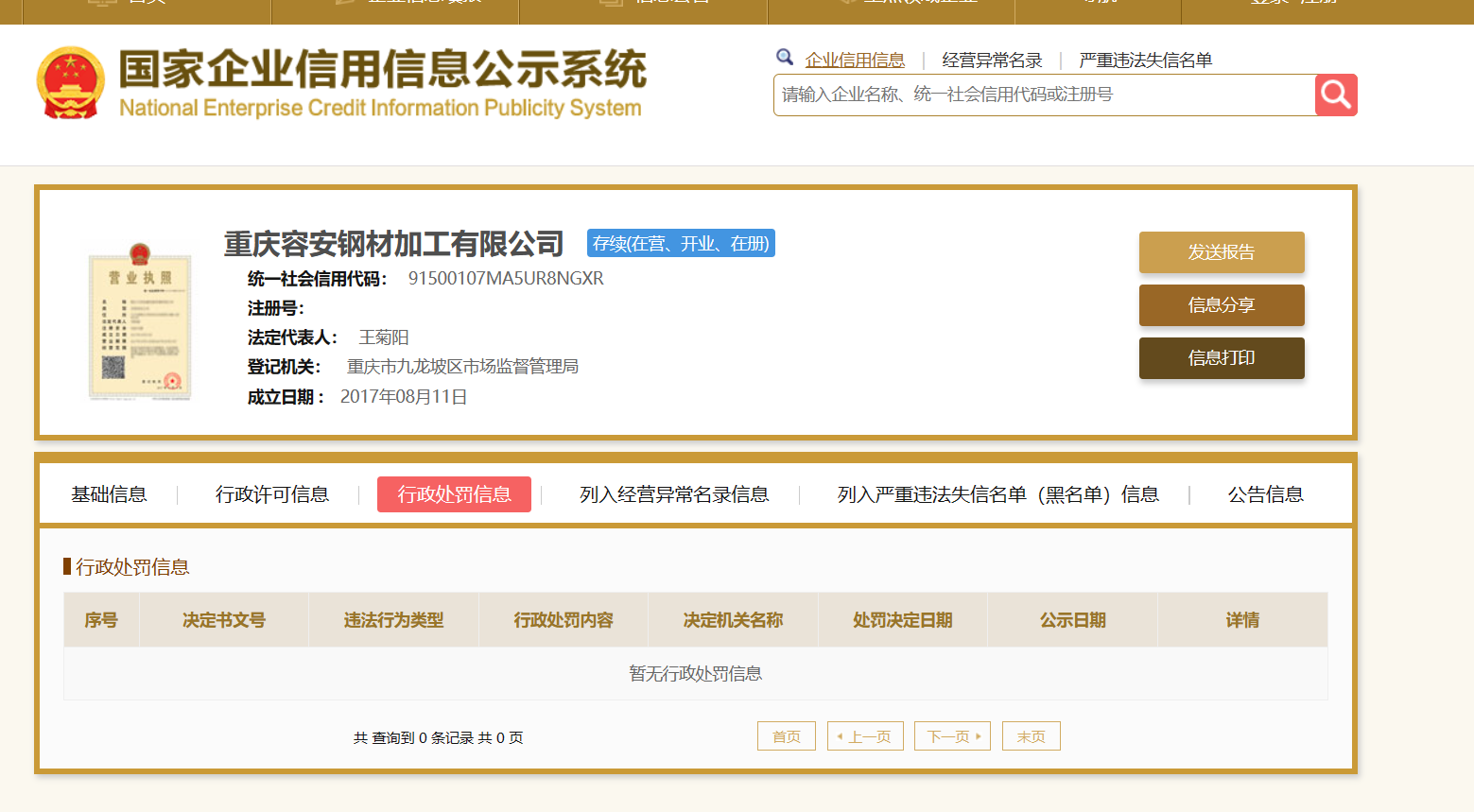The height and width of the screenshot is (812, 1474).
Task: Click the 存续(在营、开业、在册) status badge
Action: click(681, 244)
